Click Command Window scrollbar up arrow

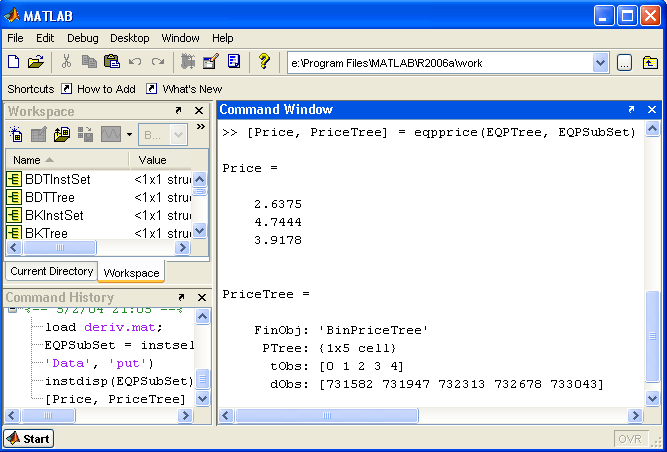[x=653, y=128]
